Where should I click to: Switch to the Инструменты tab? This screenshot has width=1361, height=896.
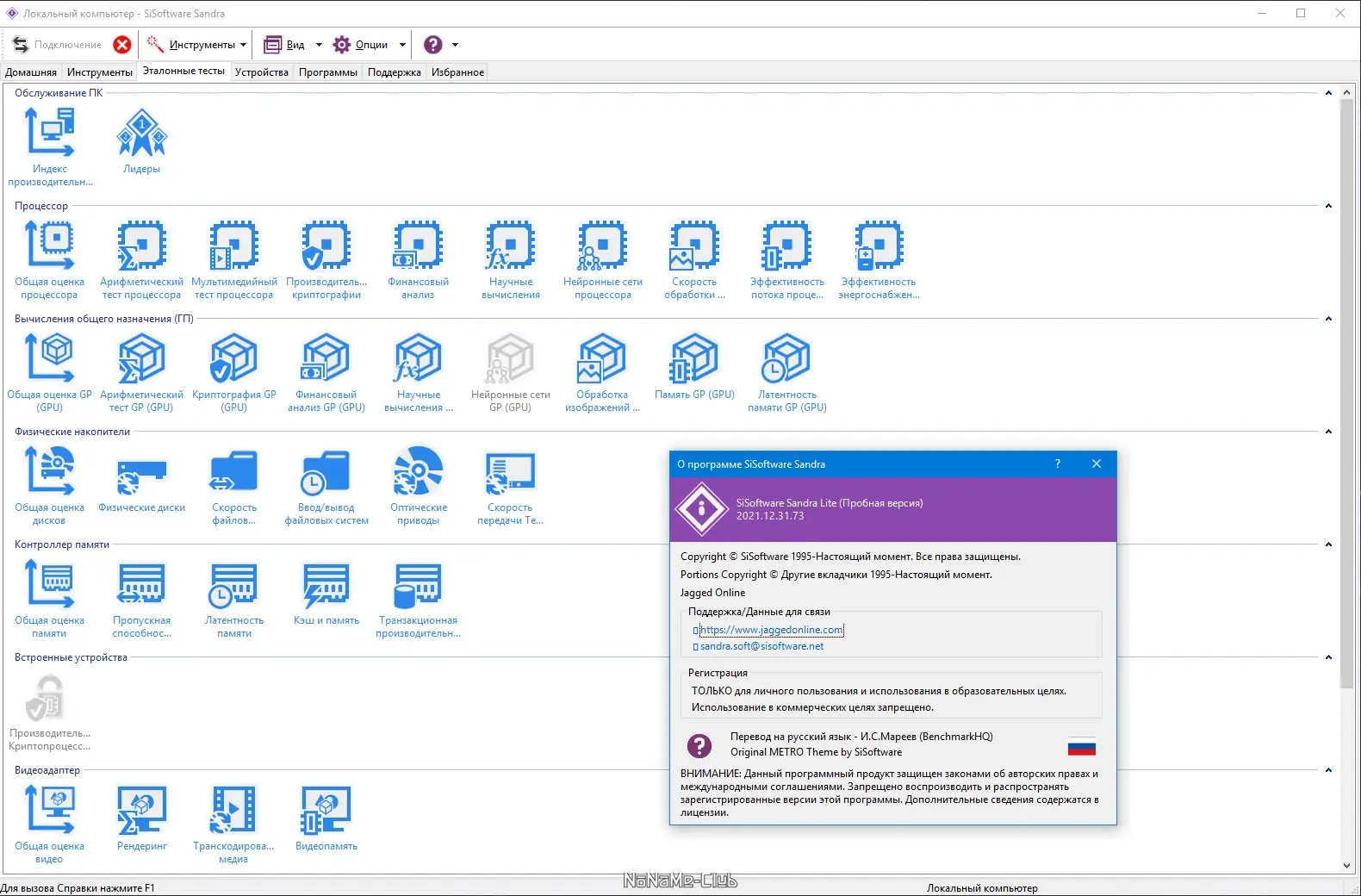[100, 72]
